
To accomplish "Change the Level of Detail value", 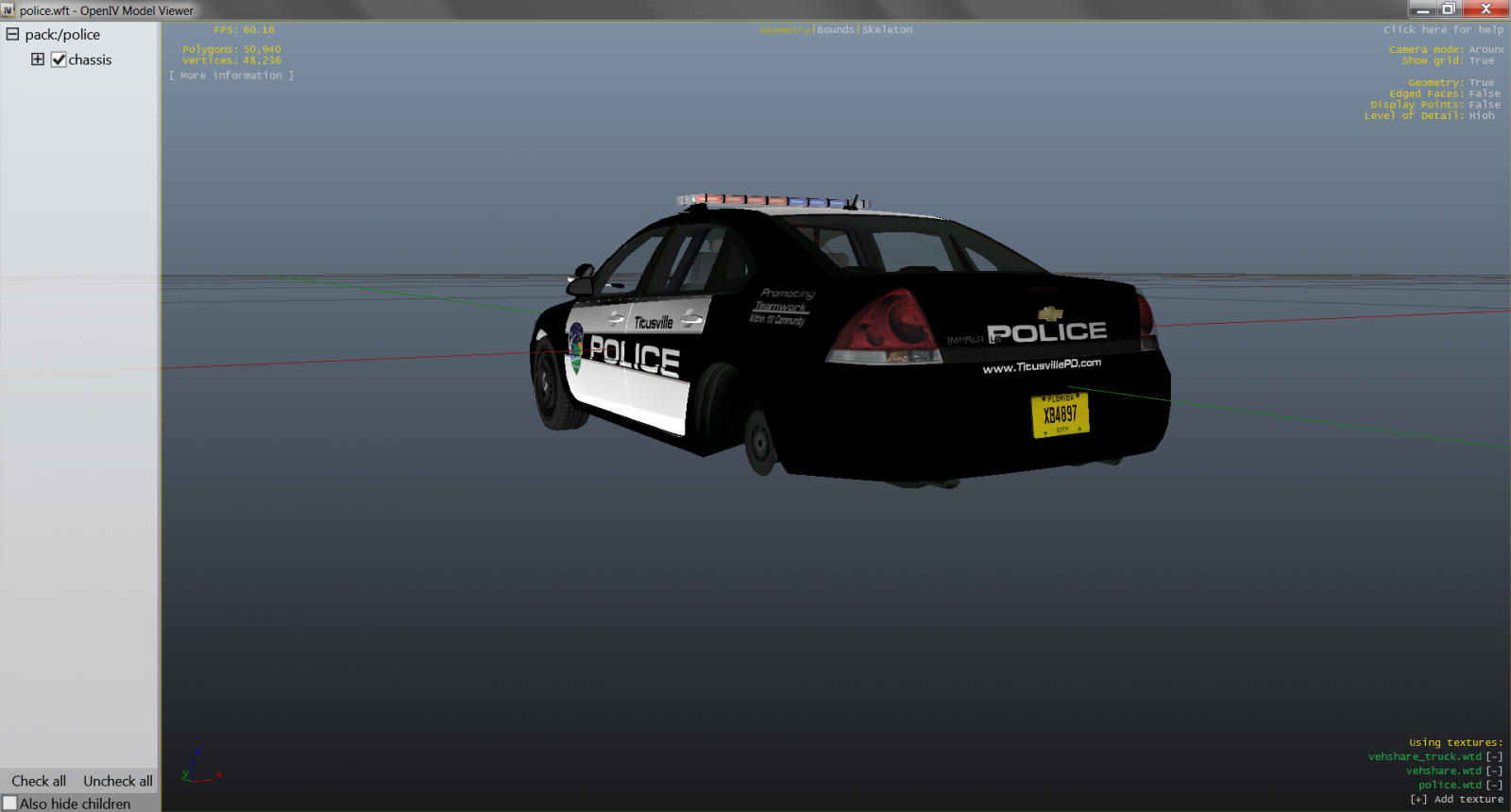I will (x=1481, y=116).
